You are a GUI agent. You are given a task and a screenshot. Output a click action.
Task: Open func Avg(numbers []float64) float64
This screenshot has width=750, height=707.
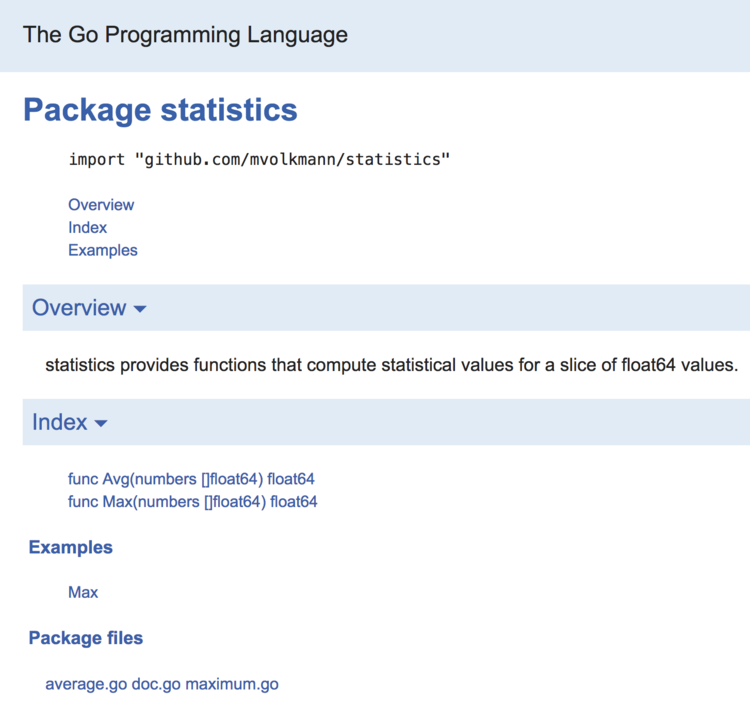pyautogui.click(x=191, y=479)
